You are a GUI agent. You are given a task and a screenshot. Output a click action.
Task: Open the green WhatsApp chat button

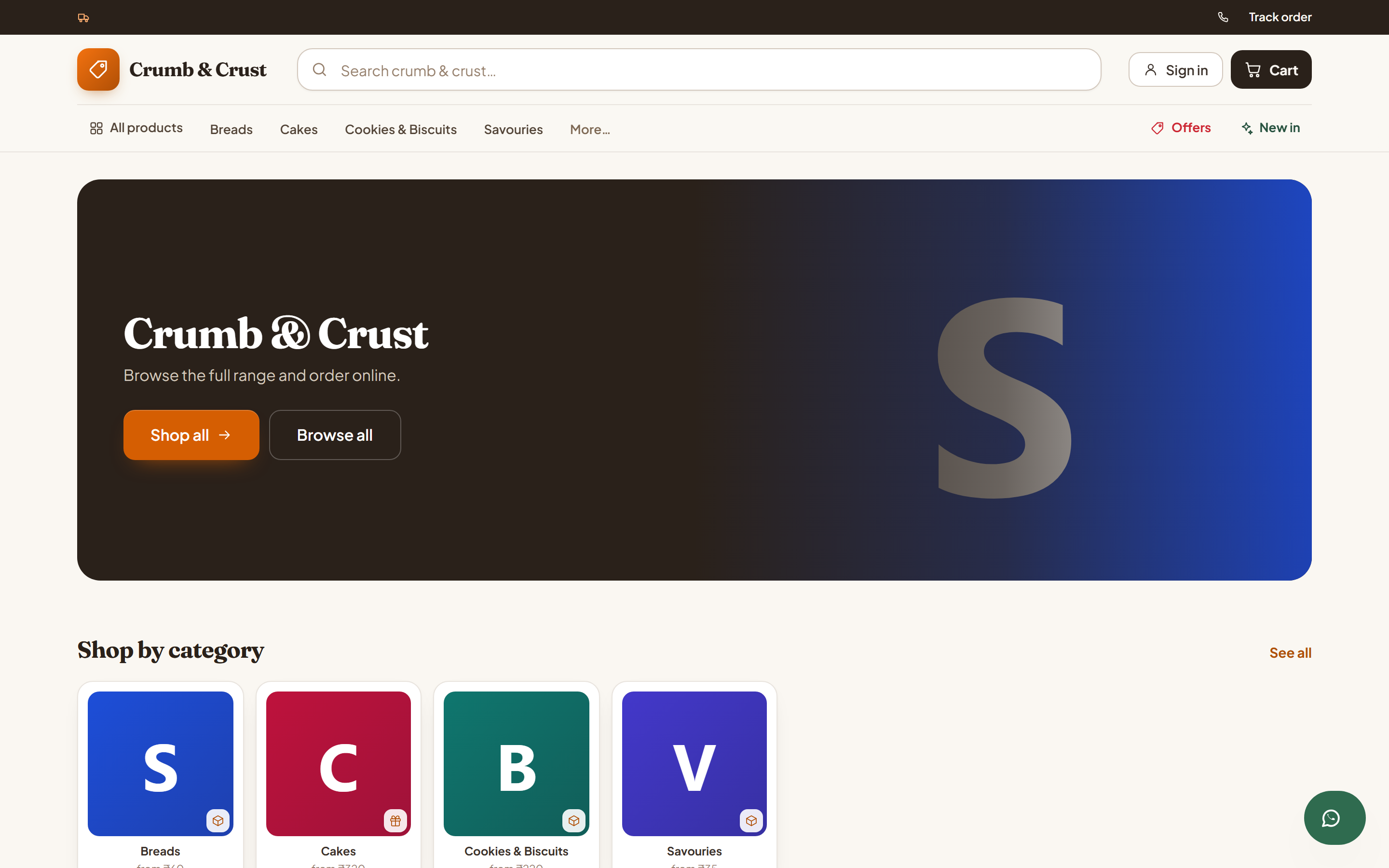[x=1335, y=817]
